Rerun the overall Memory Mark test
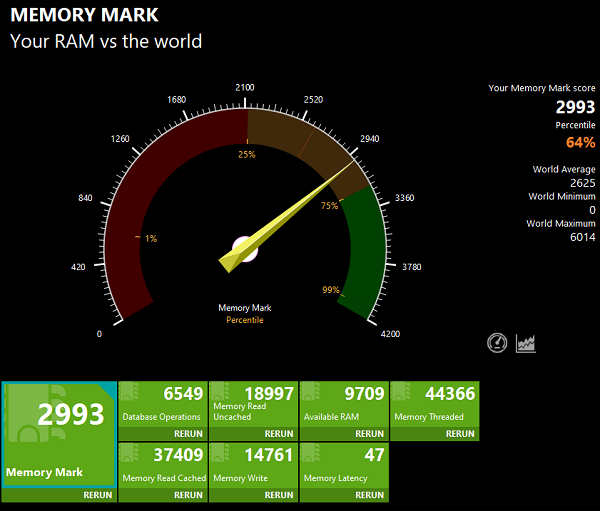600x511 pixels. pyautogui.click(x=98, y=495)
